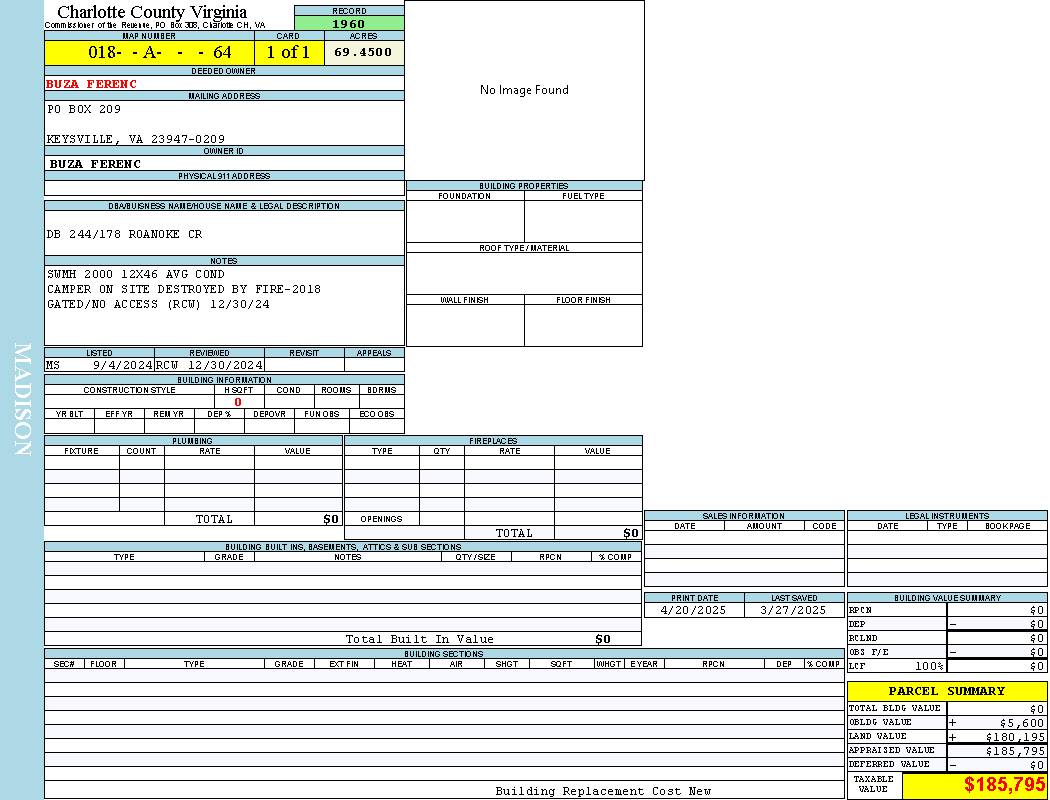The height and width of the screenshot is (800, 1050).
Task: Click the red taxable value $185,795
Action: pos(1004,785)
